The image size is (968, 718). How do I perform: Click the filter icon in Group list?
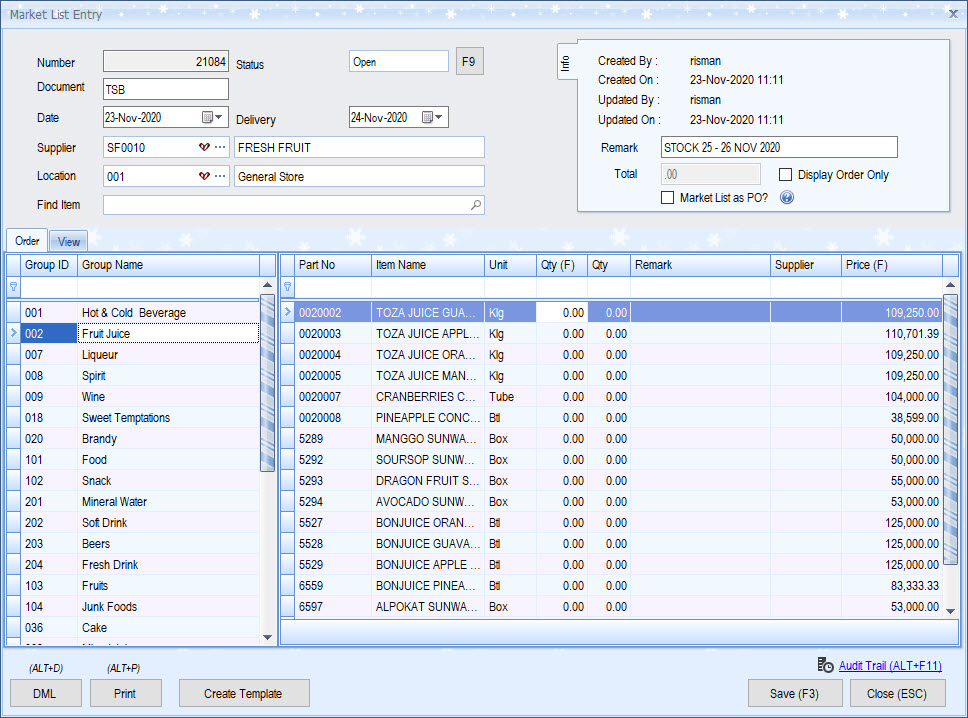[13, 287]
